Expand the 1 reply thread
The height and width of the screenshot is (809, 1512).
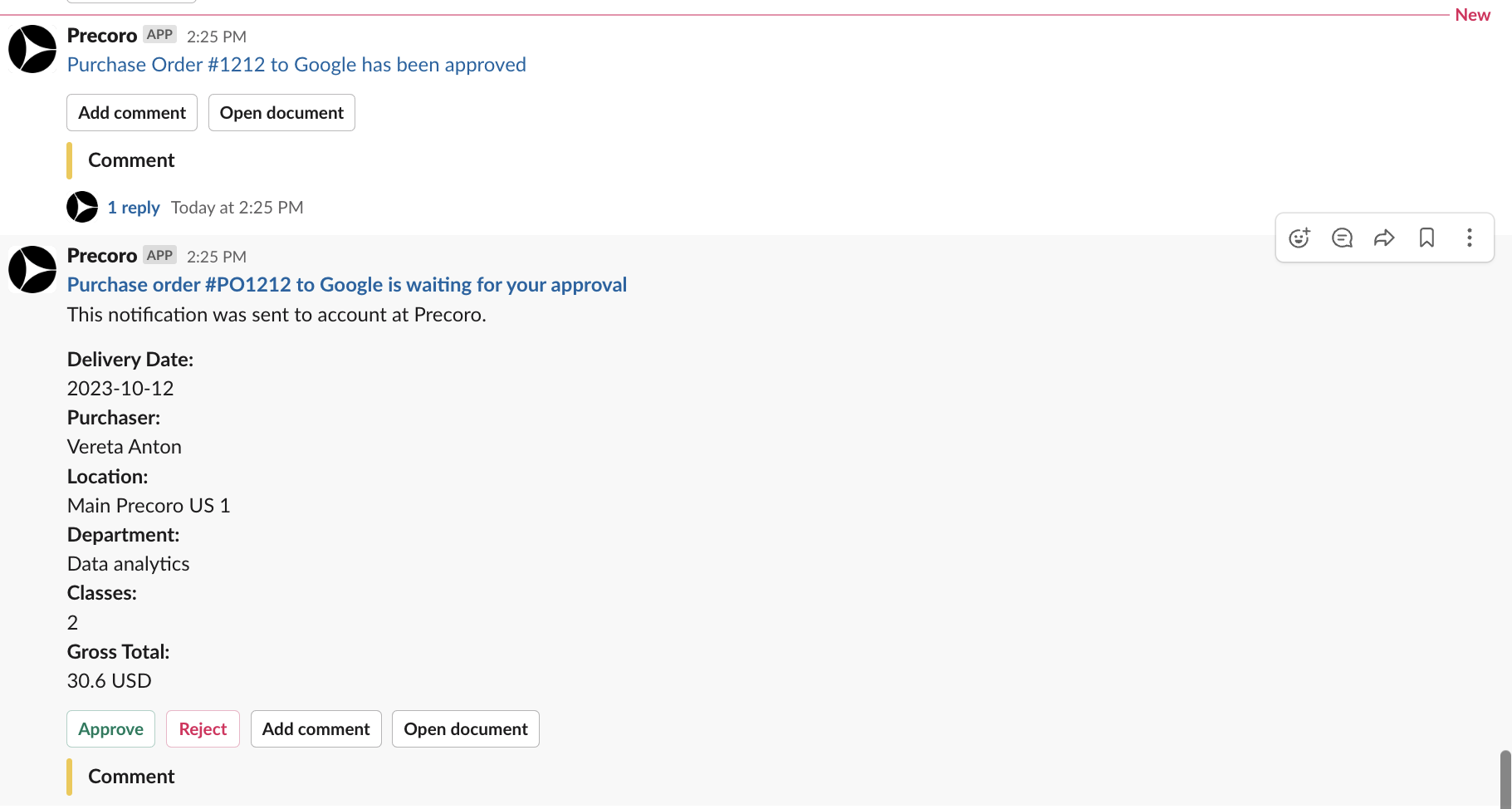pyautogui.click(x=134, y=208)
